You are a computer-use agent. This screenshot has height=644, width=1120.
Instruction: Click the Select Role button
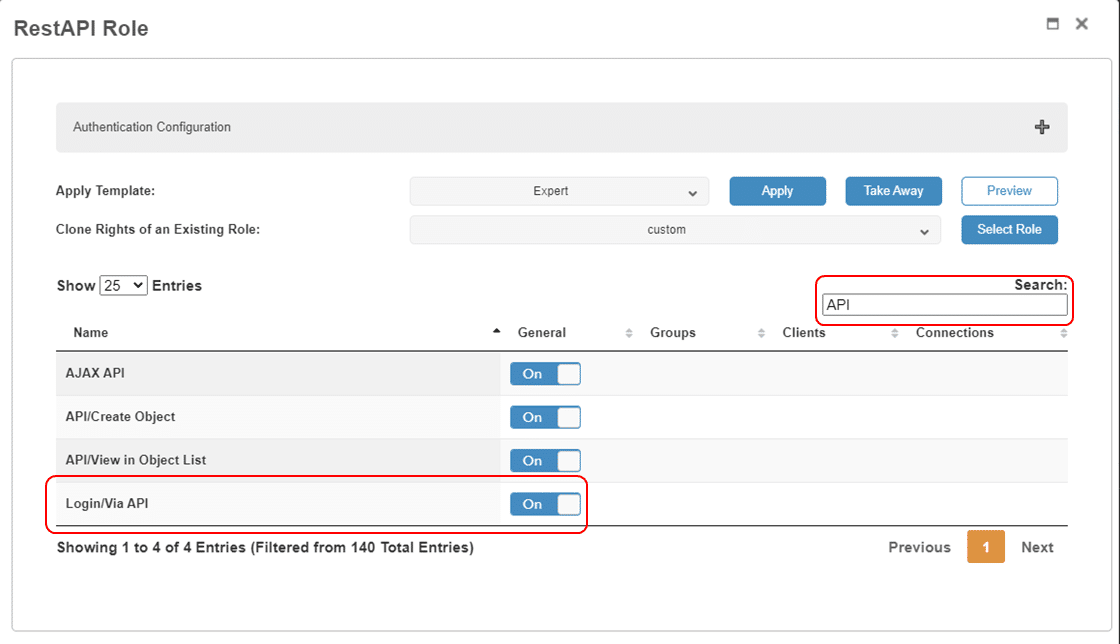click(x=1009, y=230)
